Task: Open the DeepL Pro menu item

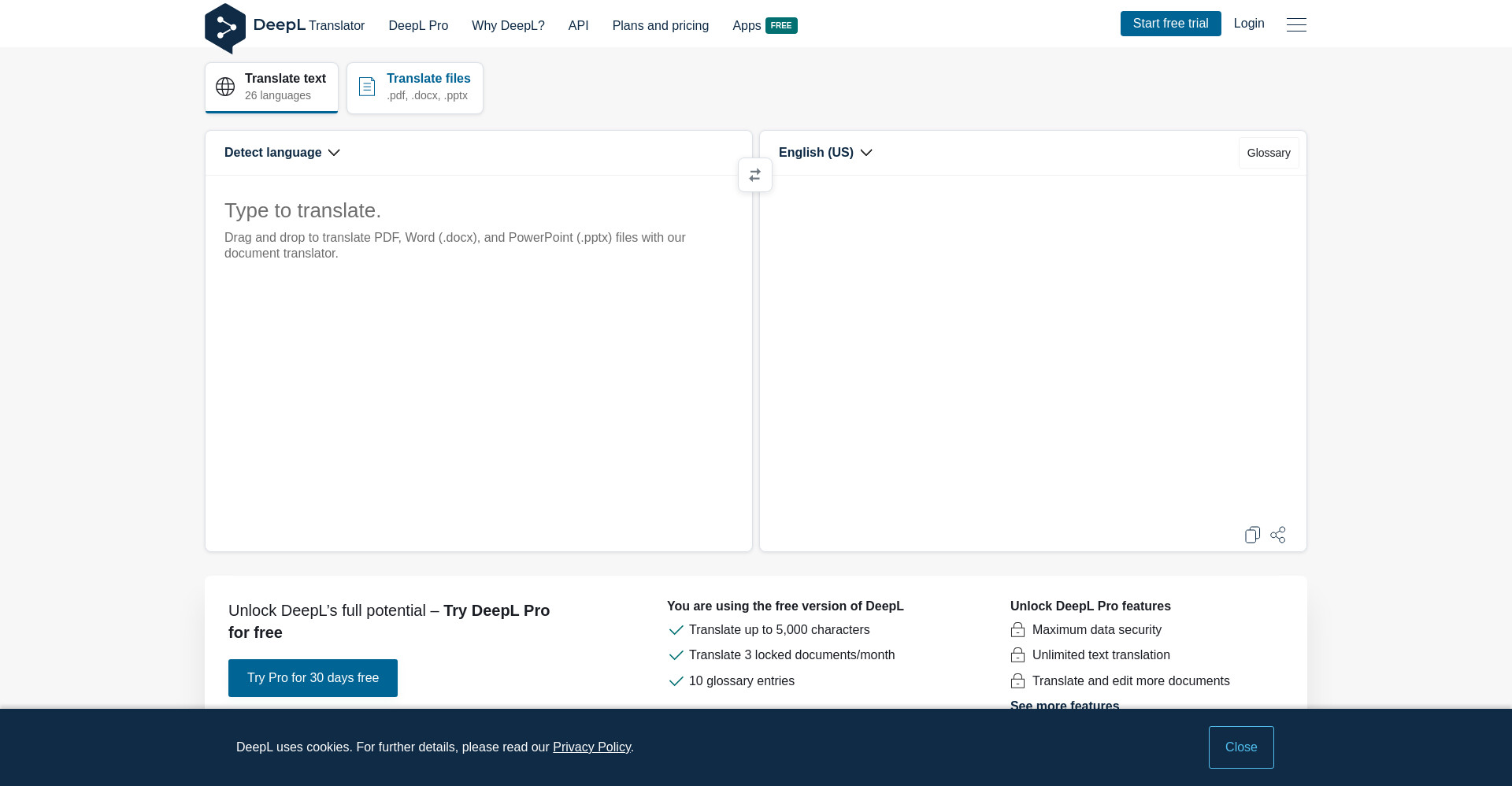Action: point(418,26)
